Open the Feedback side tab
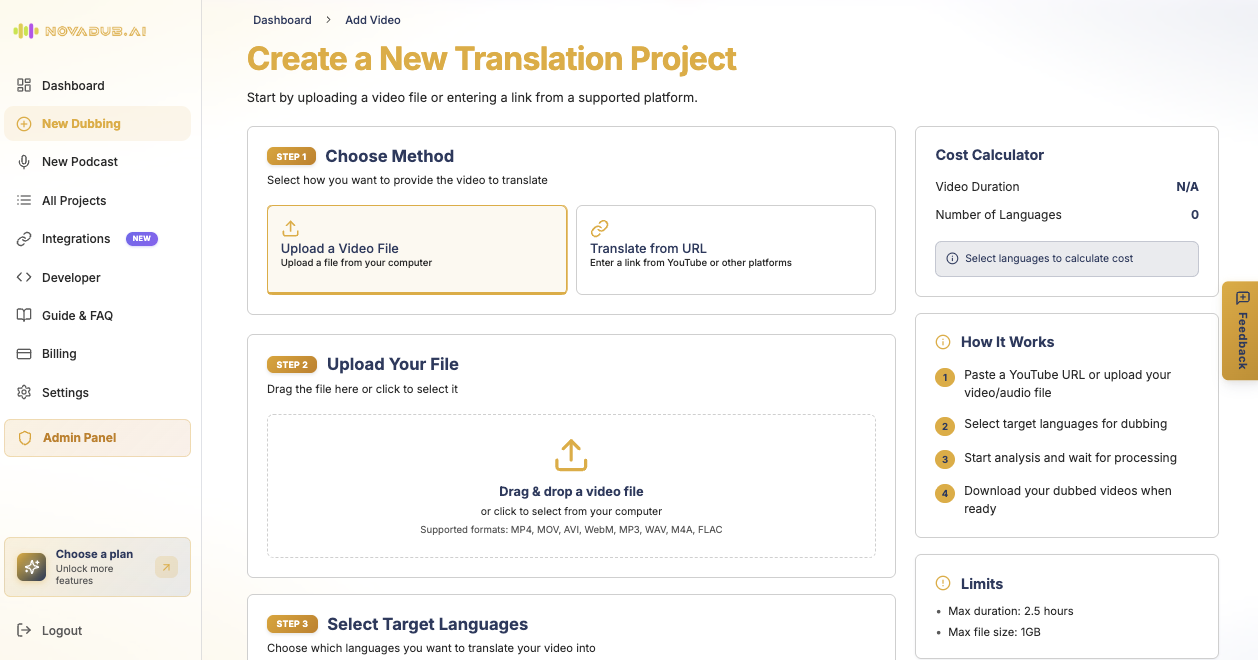This screenshot has height=660, width=1258. pos(1241,331)
